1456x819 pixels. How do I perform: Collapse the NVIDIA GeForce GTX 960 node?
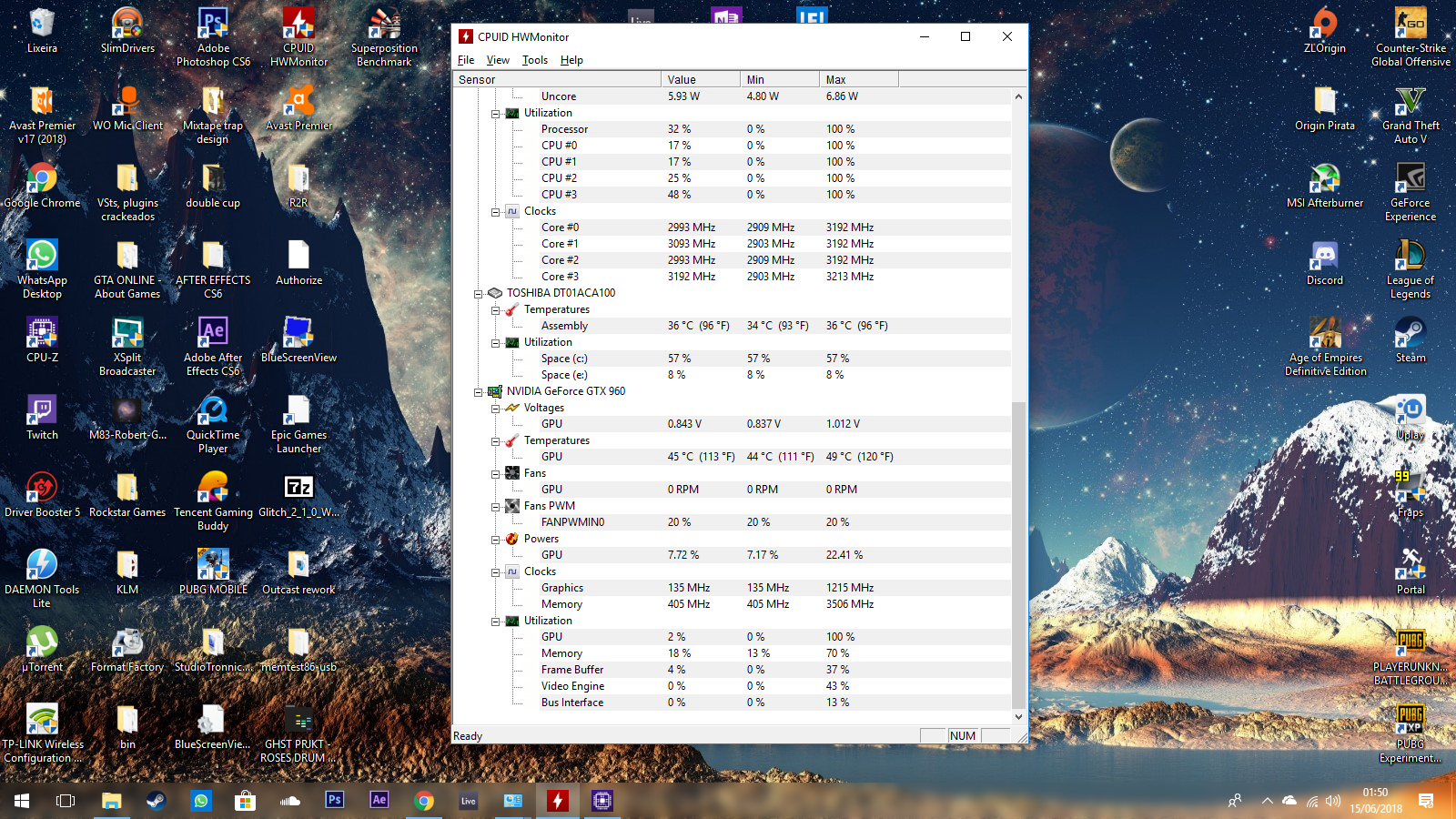478,391
